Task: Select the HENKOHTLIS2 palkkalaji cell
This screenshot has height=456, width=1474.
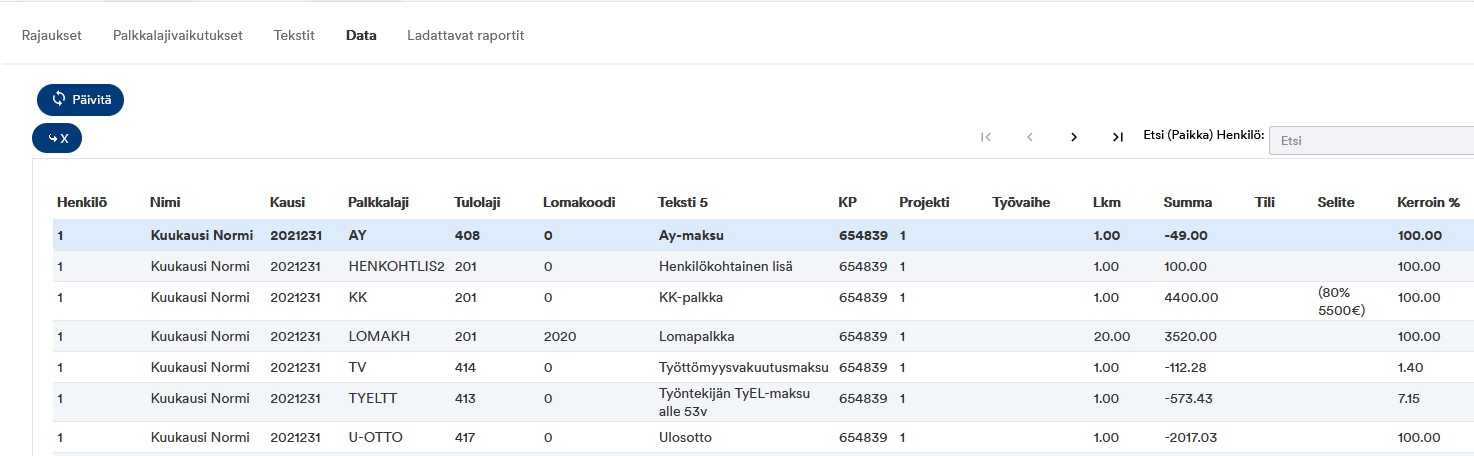Action: 396,267
